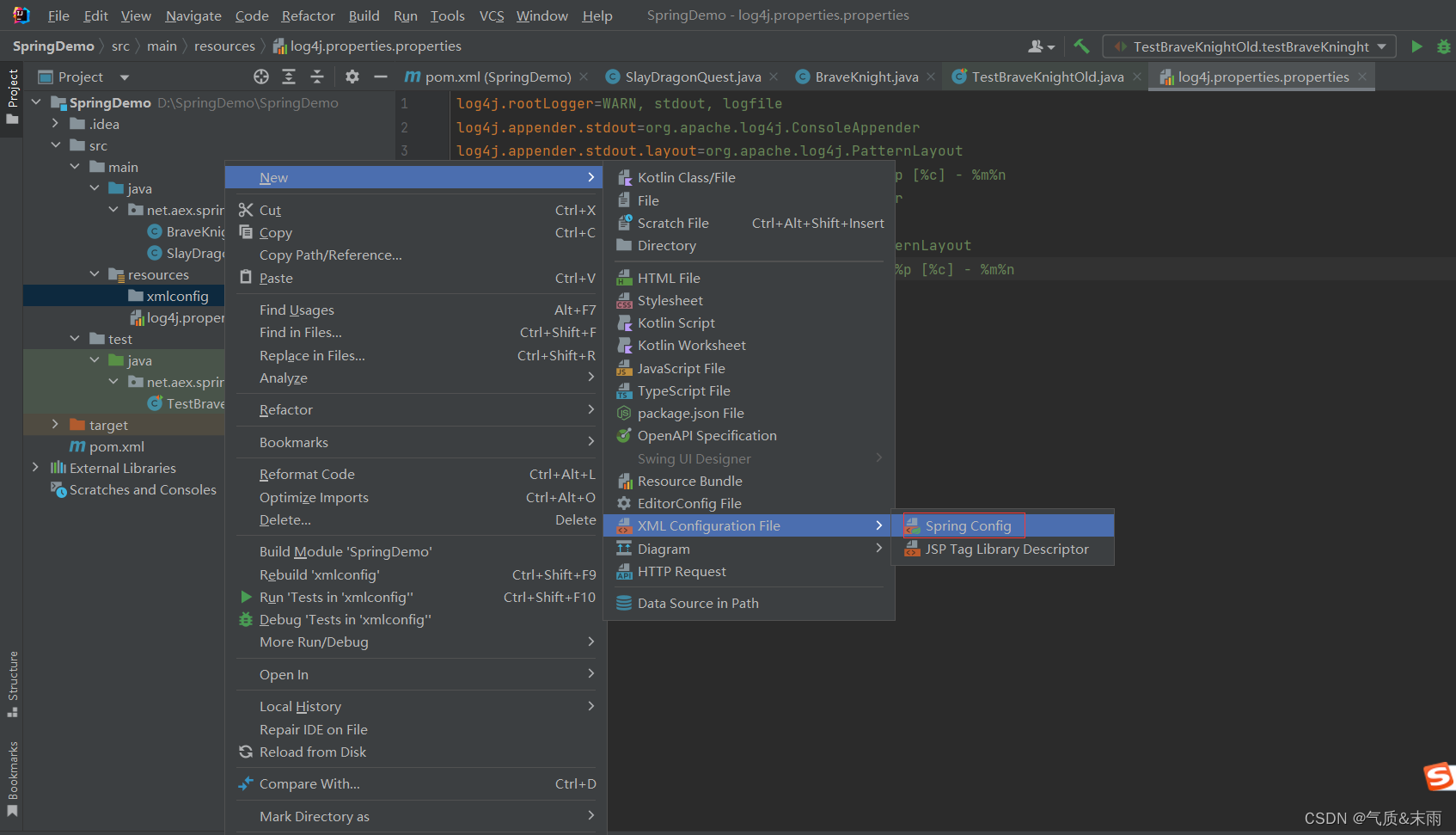
Task: Click the TypeScript File icon
Action: pyautogui.click(x=625, y=390)
